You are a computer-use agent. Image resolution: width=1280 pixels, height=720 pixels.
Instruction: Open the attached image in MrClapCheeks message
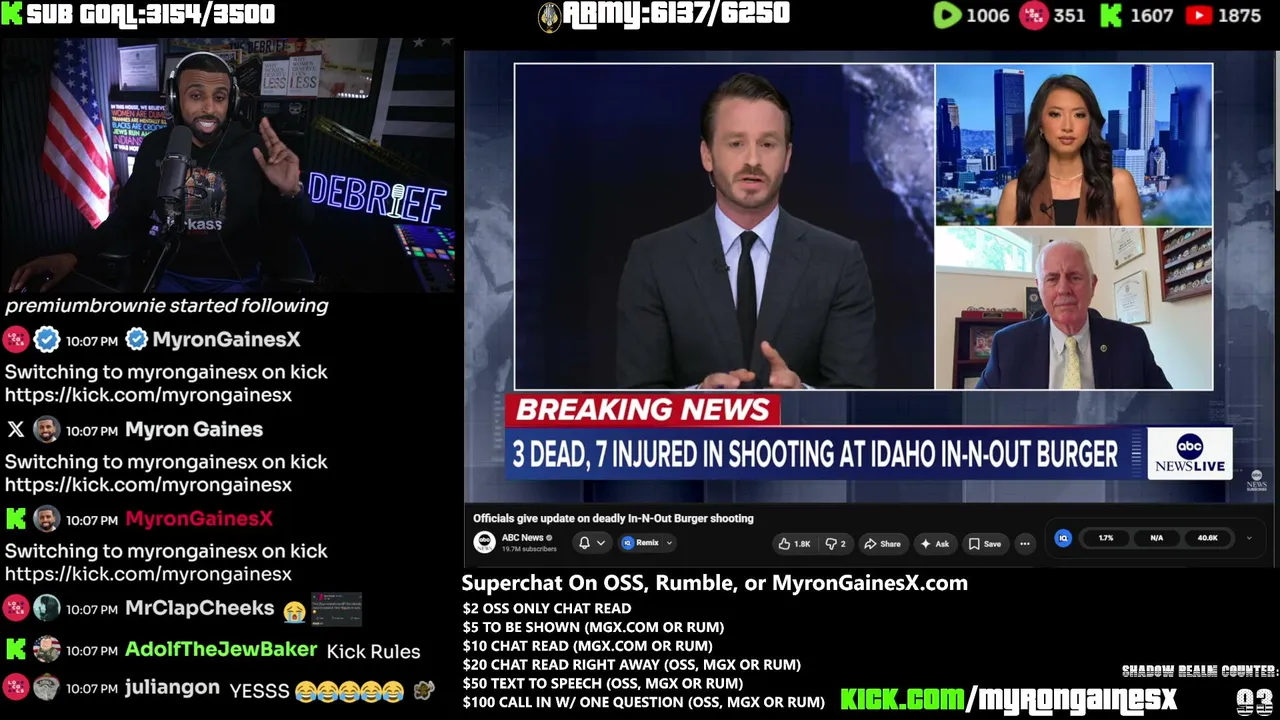336,609
